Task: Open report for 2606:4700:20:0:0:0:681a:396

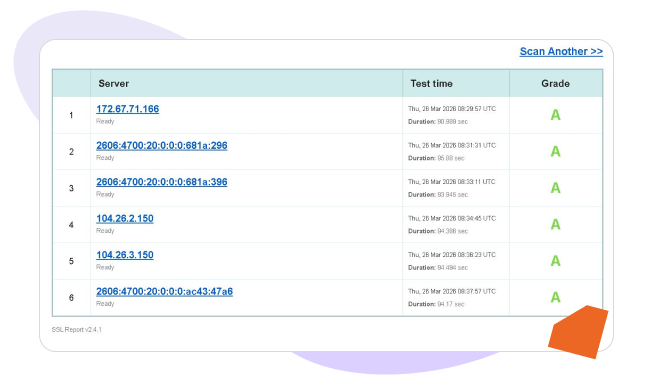Action: tap(162, 182)
